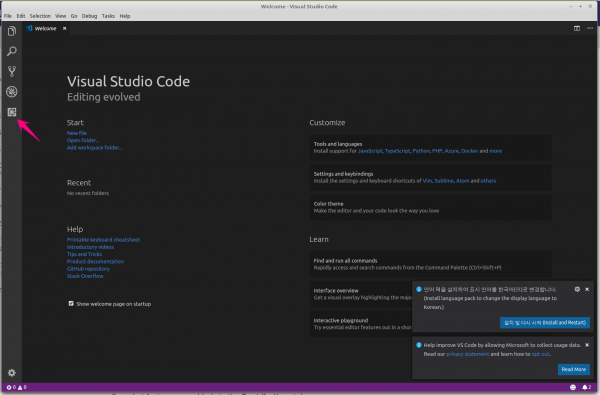Click the New file link
This screenshot has height=395, width=600.
[x=77, y=133]
